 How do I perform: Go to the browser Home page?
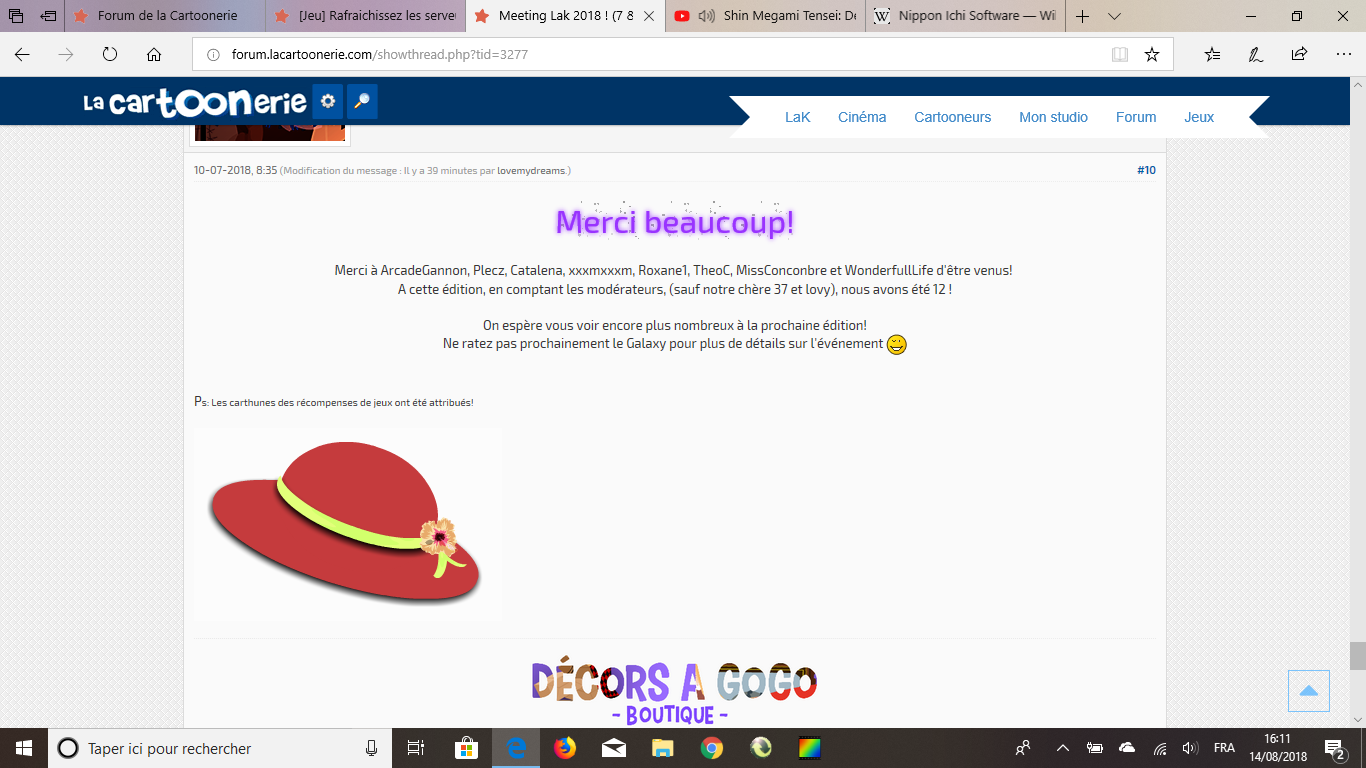click(154, 55)
